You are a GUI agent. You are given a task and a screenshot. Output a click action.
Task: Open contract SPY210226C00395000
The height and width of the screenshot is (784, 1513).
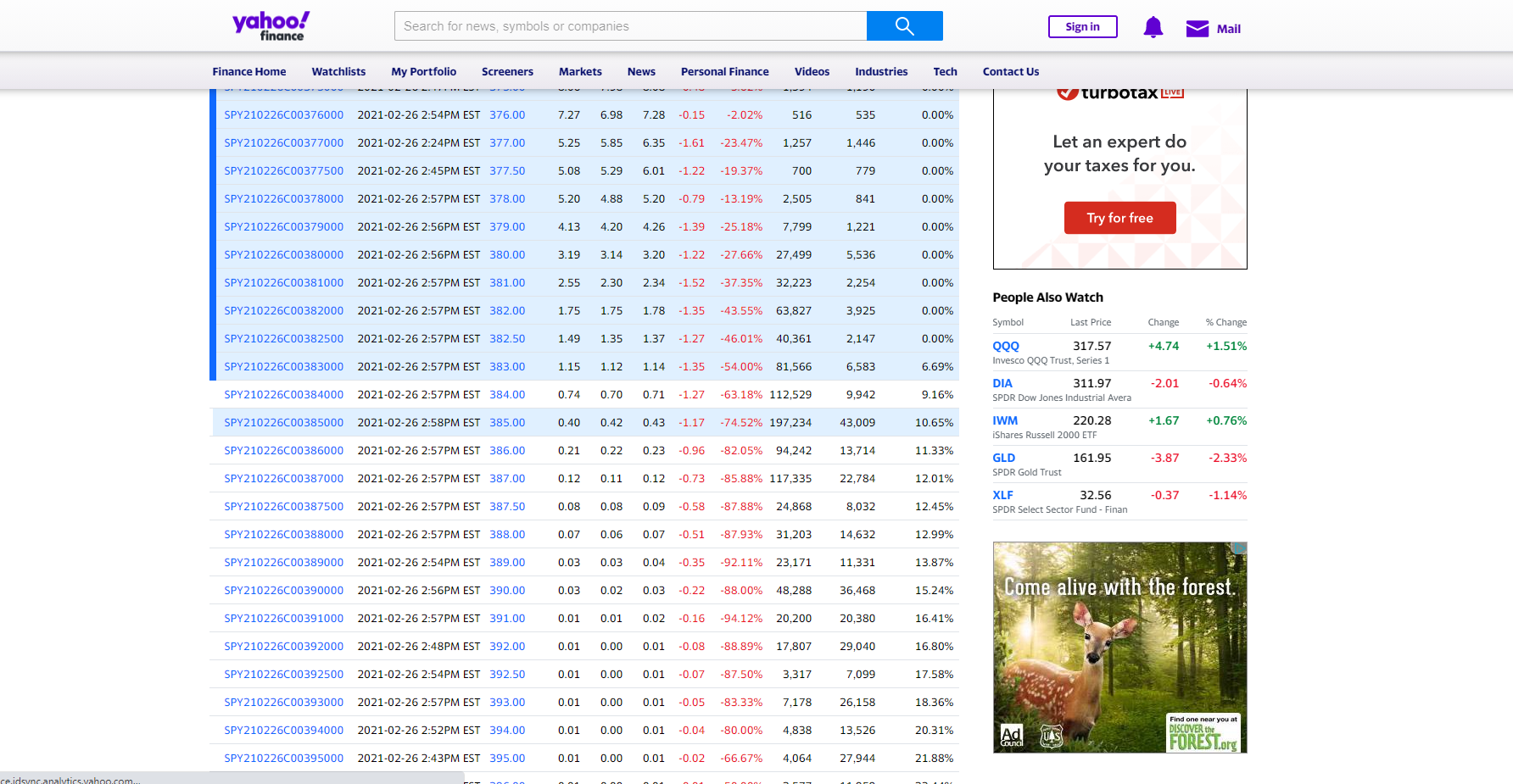(283, 759)
